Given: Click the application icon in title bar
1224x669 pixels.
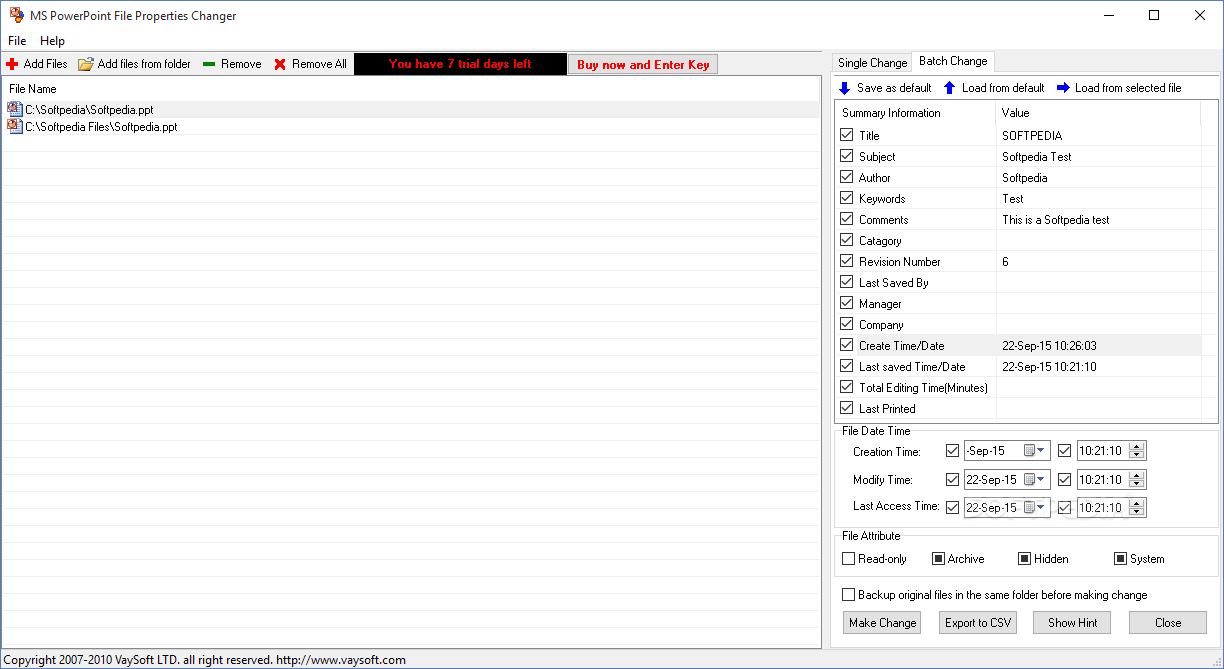Looking at the screenshot, I should [x=16, y=15].
